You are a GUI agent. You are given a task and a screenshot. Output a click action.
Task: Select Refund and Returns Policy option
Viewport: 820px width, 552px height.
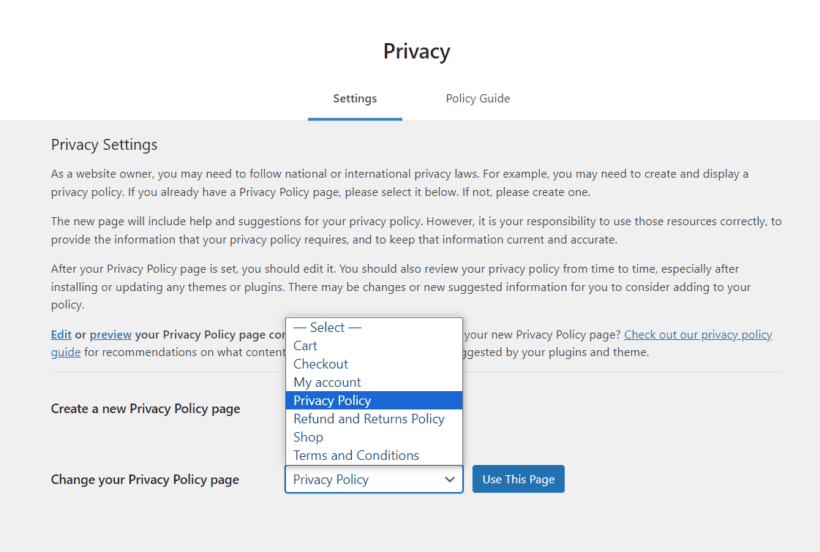(374, 419)
